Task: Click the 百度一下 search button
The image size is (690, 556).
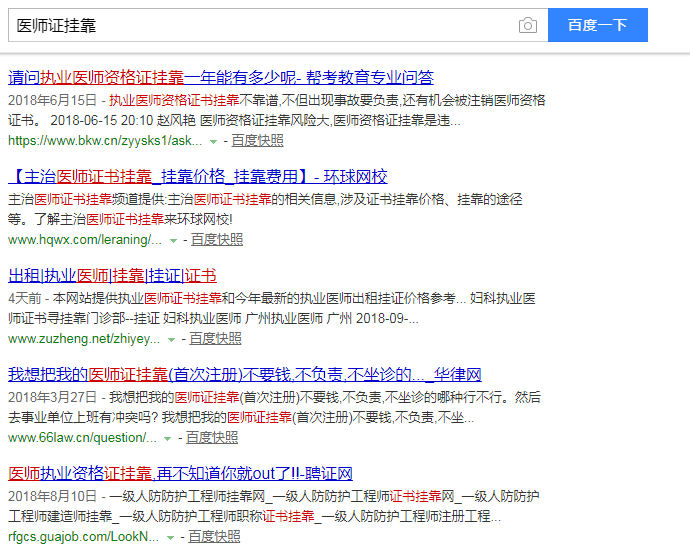Action: pyautogui.click(x=598, y=25)
